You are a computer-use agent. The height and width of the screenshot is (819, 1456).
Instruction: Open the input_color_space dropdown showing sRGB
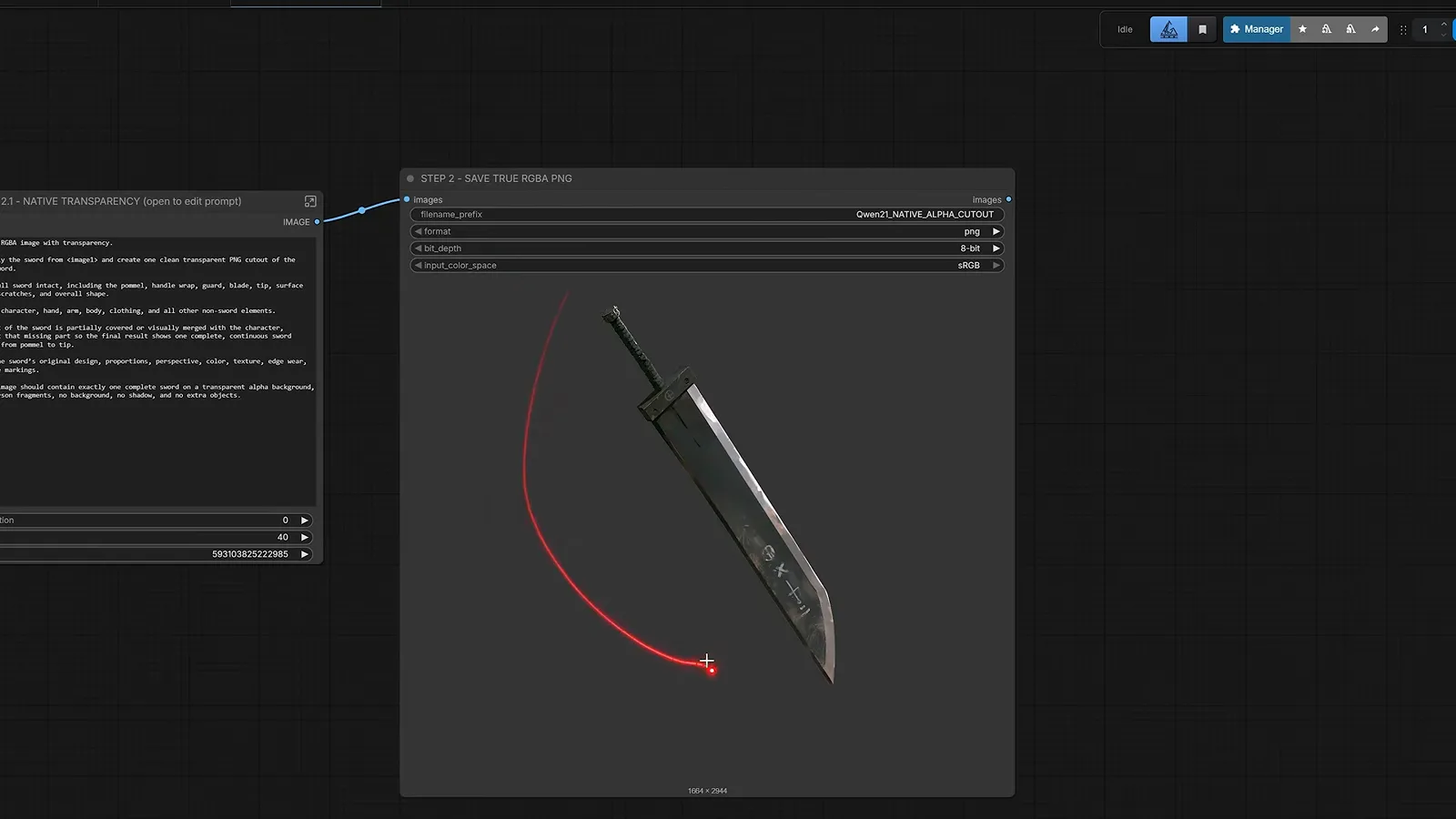707,266
